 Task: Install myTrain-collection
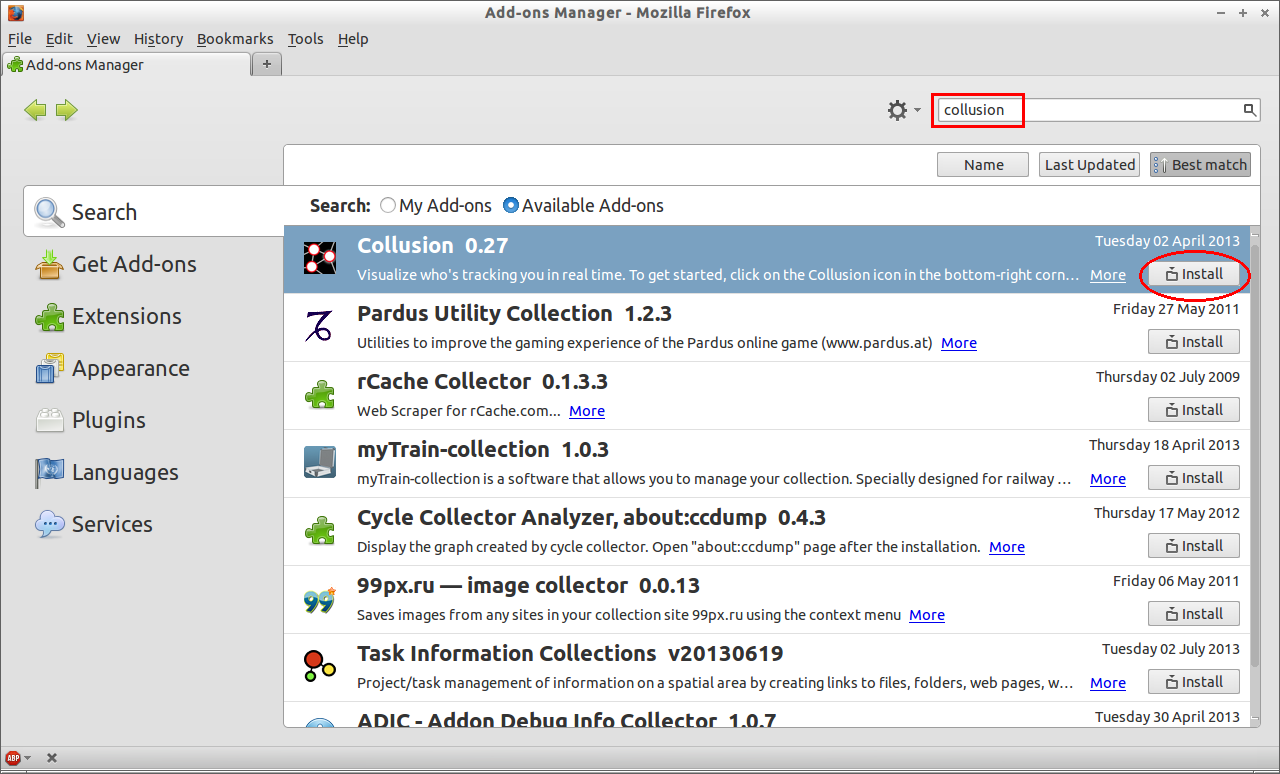coord(1193,478)
